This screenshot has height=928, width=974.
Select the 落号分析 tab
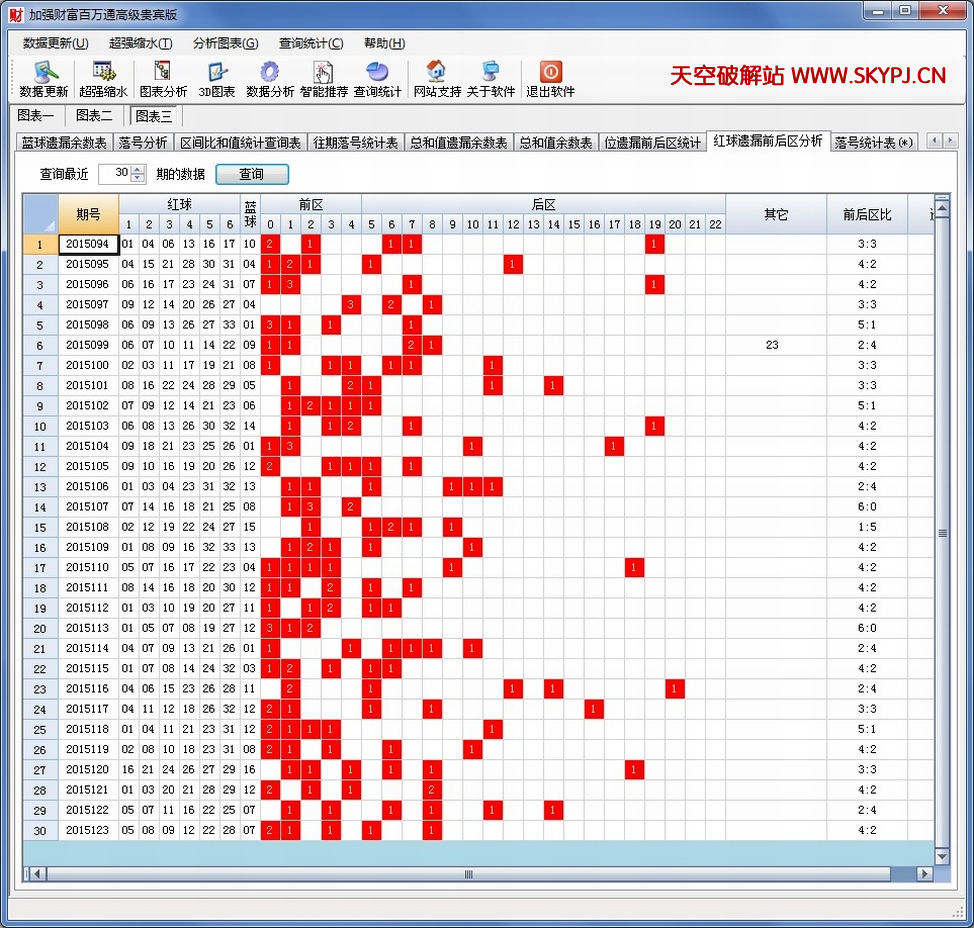[x=142, y=143]
